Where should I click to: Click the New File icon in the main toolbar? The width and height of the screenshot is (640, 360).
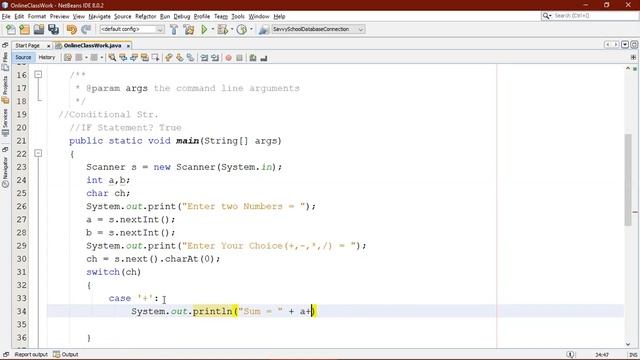coord(11,29)
